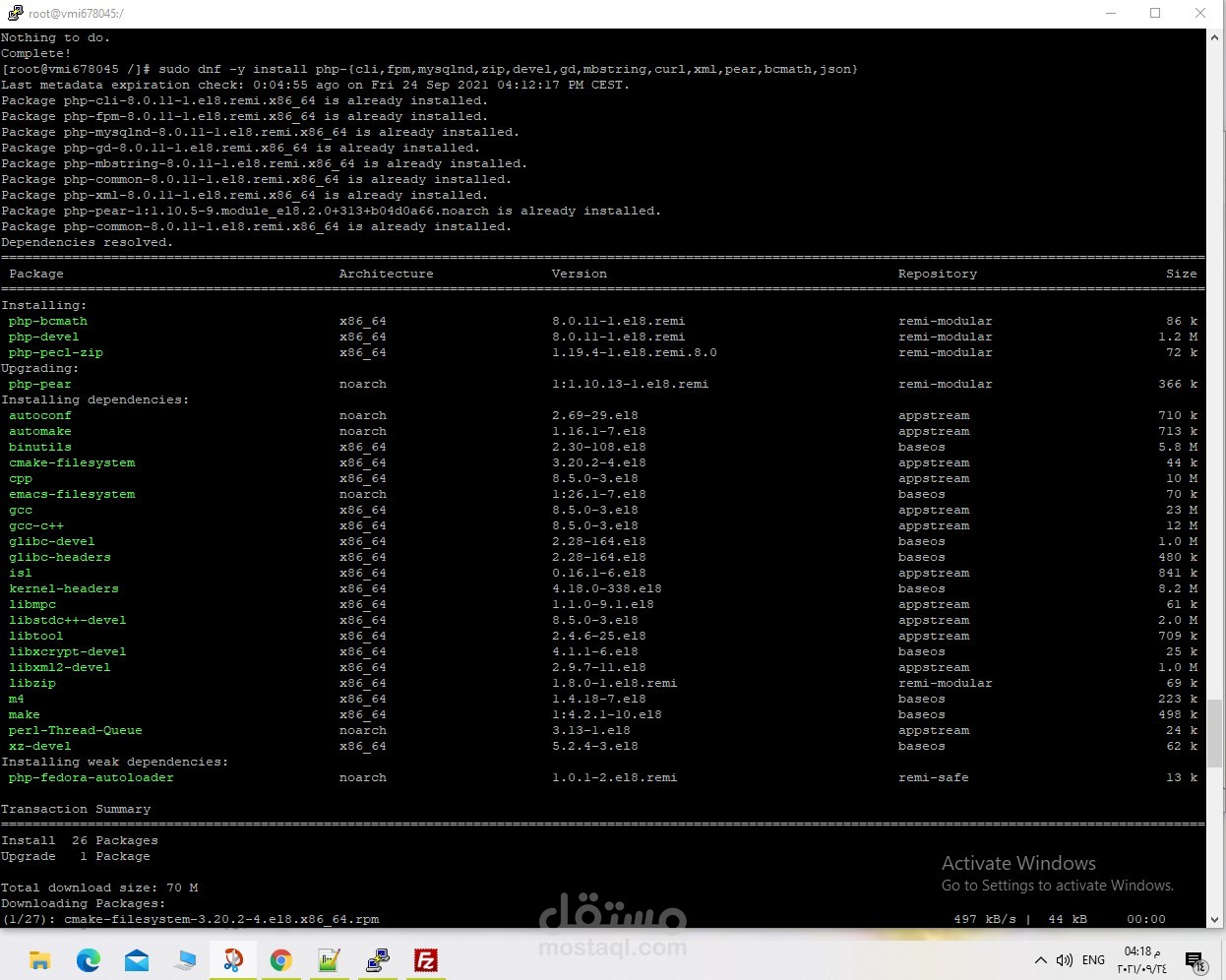Image resolution: width=1226 pixels, height=980 pixels.
Task: Click the 'Total download size: 70 M' line
Action: tap(99, 888)
